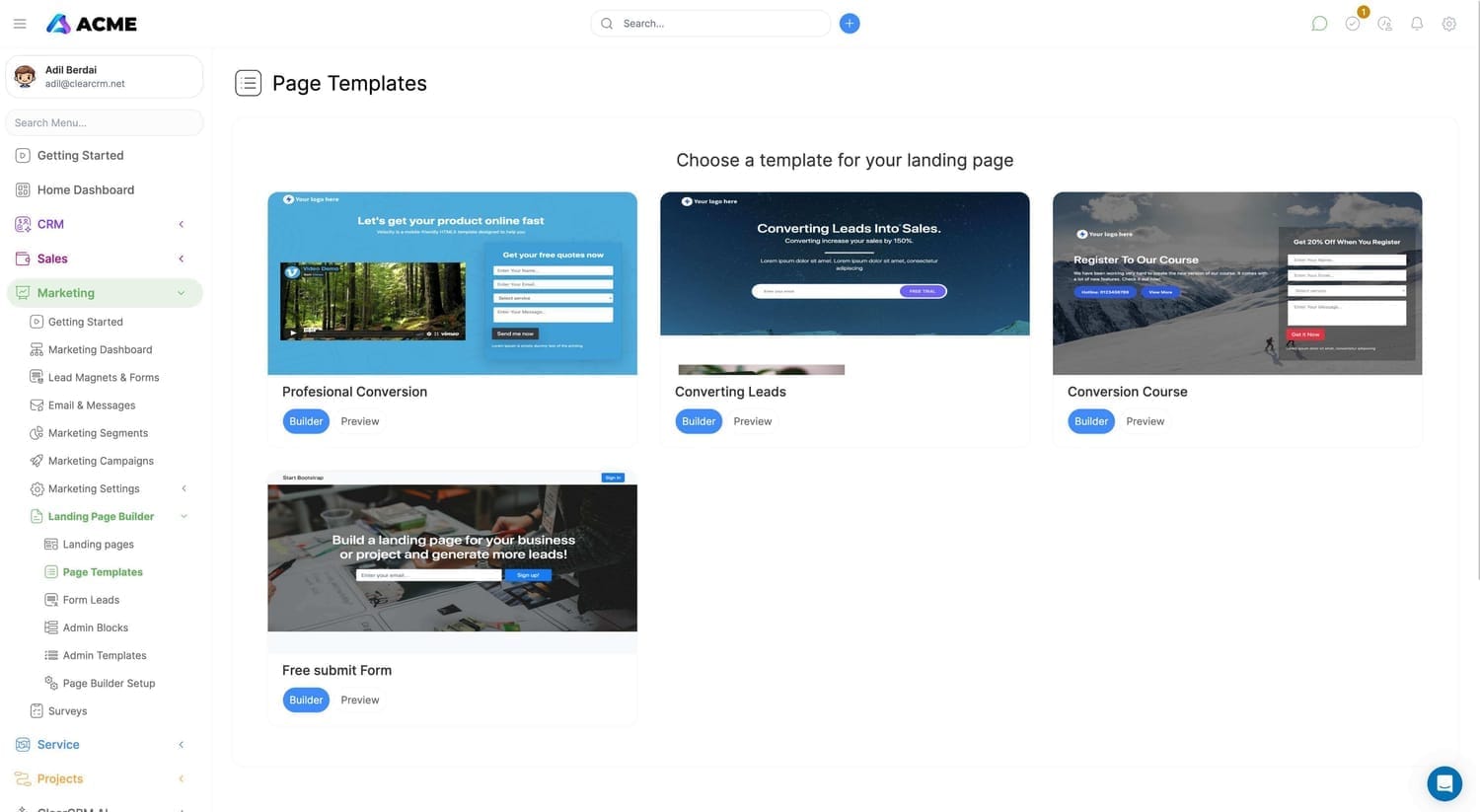
Task: Click the Home Dashboard icon
Action: (x=23, y=190)
